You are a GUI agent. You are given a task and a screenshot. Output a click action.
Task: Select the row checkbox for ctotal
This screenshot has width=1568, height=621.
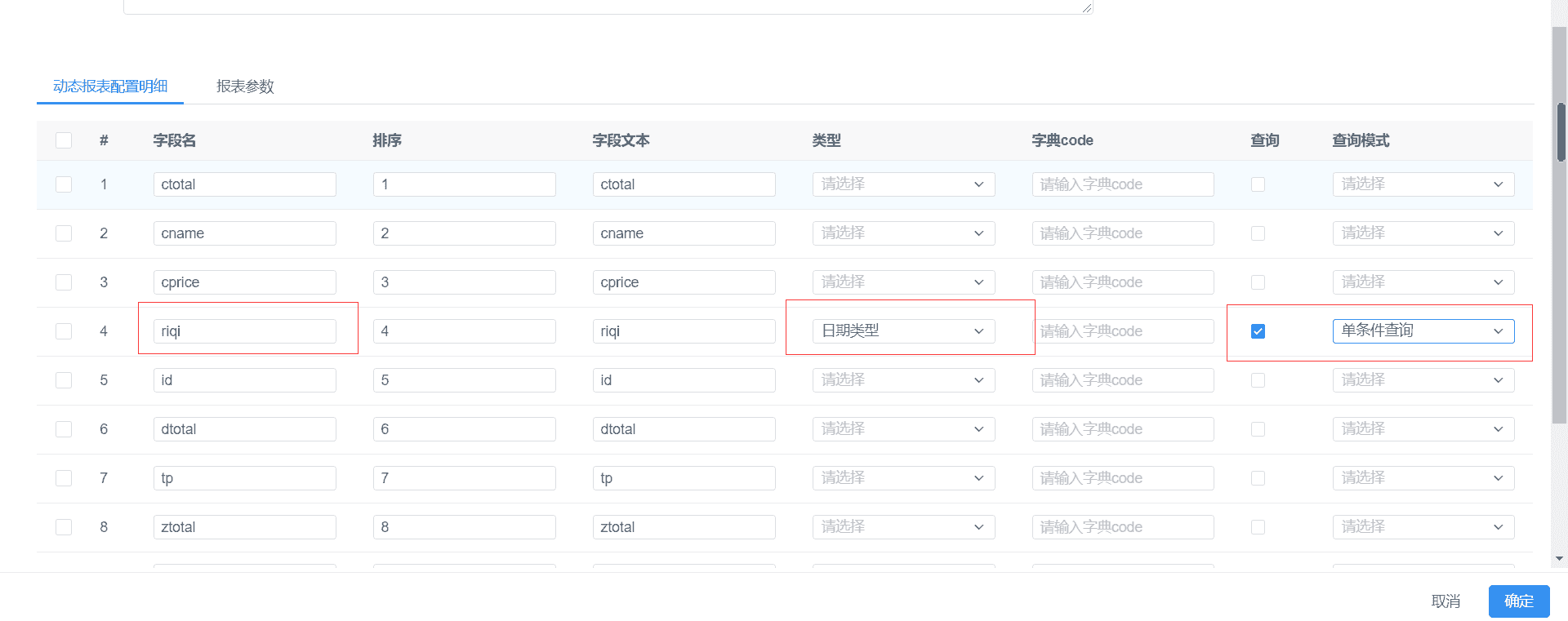pyautogui.click(x=64, y=184)
